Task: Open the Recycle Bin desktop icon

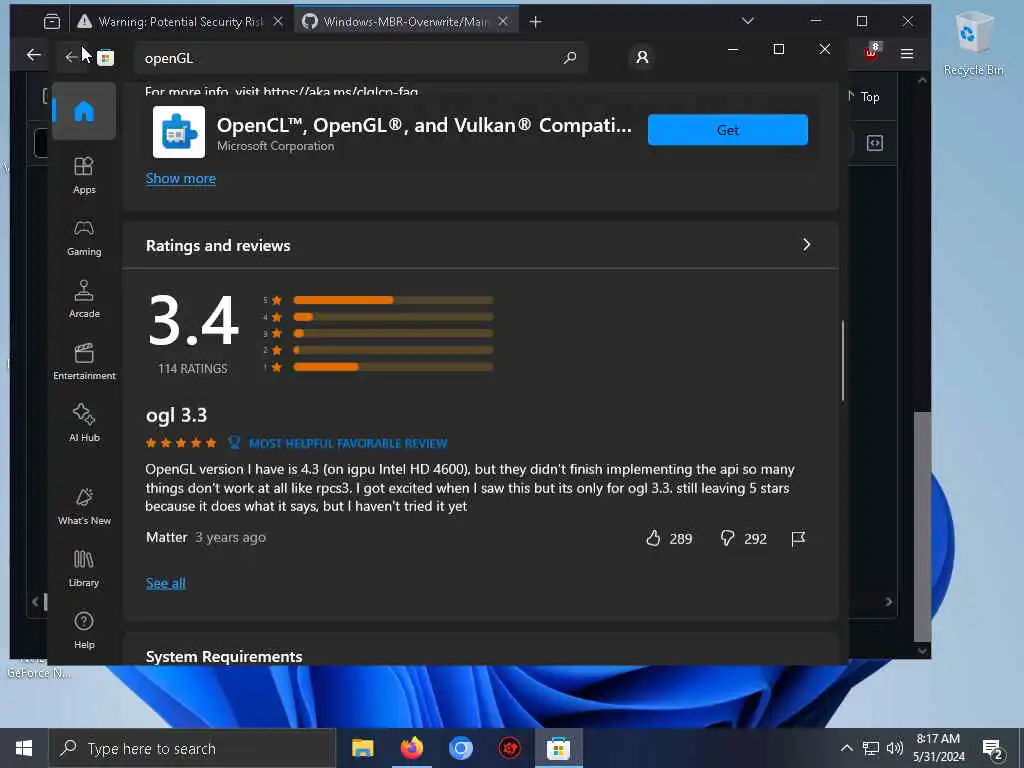Action: point(973,44)
